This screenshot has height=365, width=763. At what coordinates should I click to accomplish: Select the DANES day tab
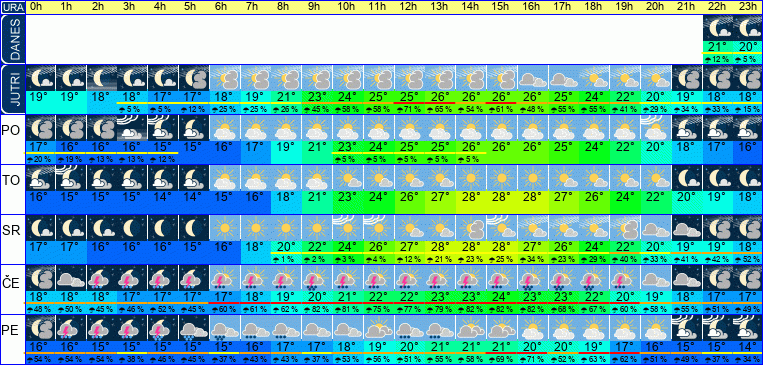click(12, 39)
